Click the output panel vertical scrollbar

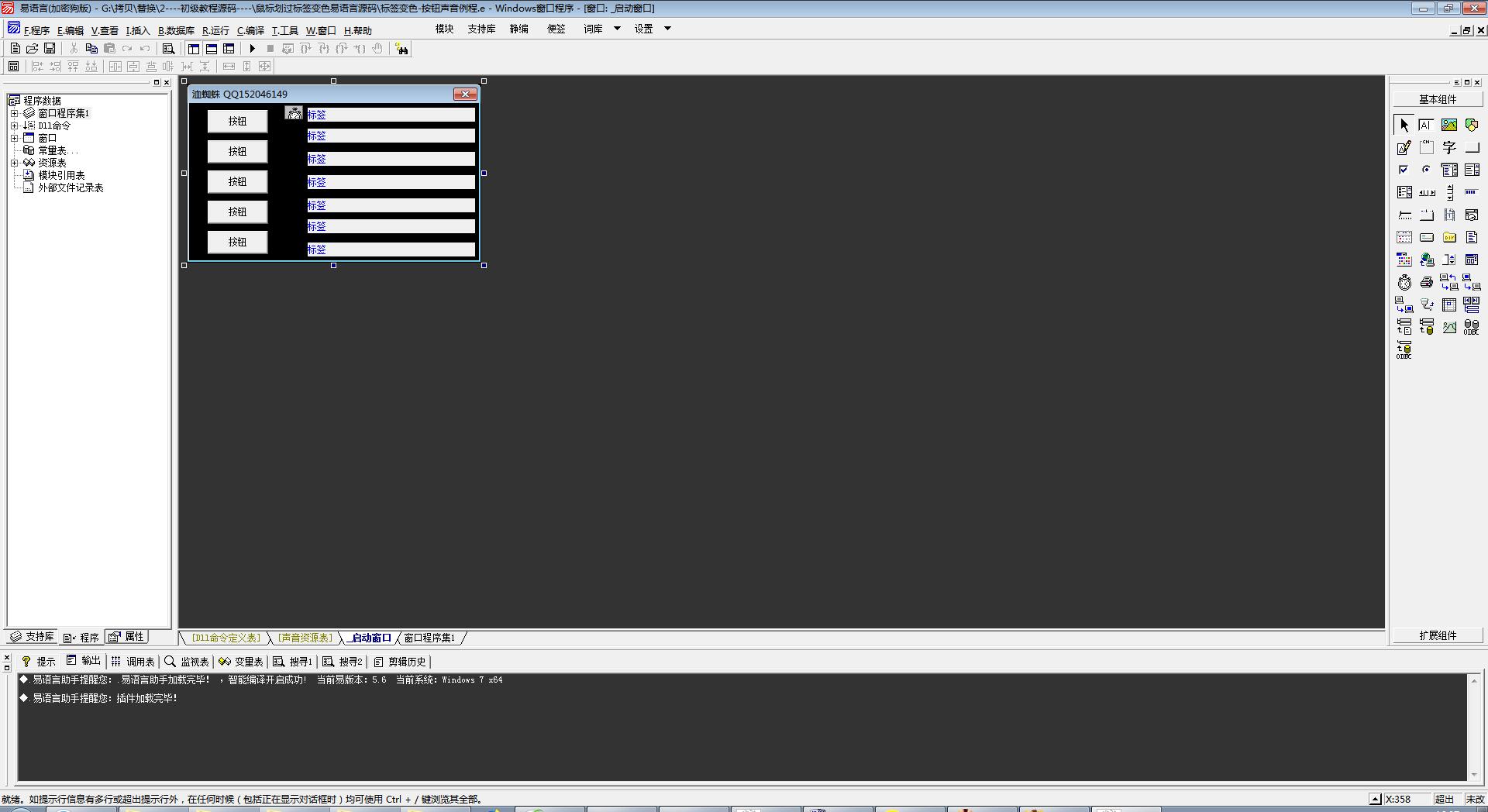[1473, 727]
